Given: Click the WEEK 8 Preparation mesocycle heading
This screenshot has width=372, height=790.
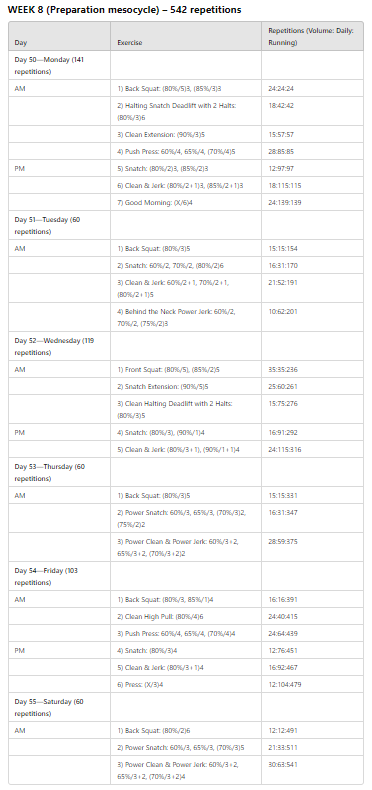Looking at the screenshot, I should [x=125, y=10].
